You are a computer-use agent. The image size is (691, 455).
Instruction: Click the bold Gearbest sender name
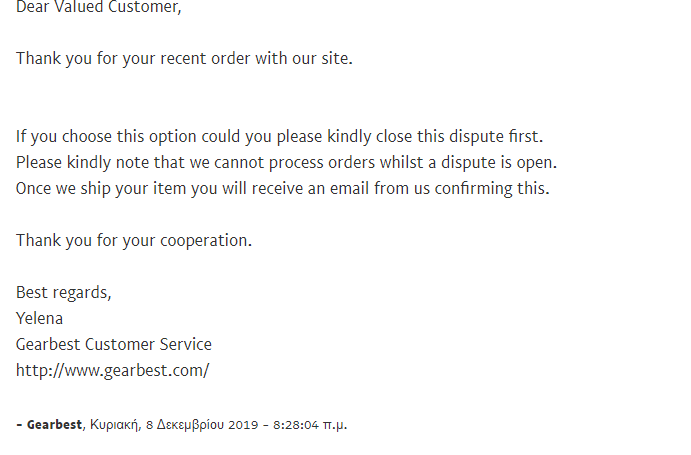pos(54,425)
